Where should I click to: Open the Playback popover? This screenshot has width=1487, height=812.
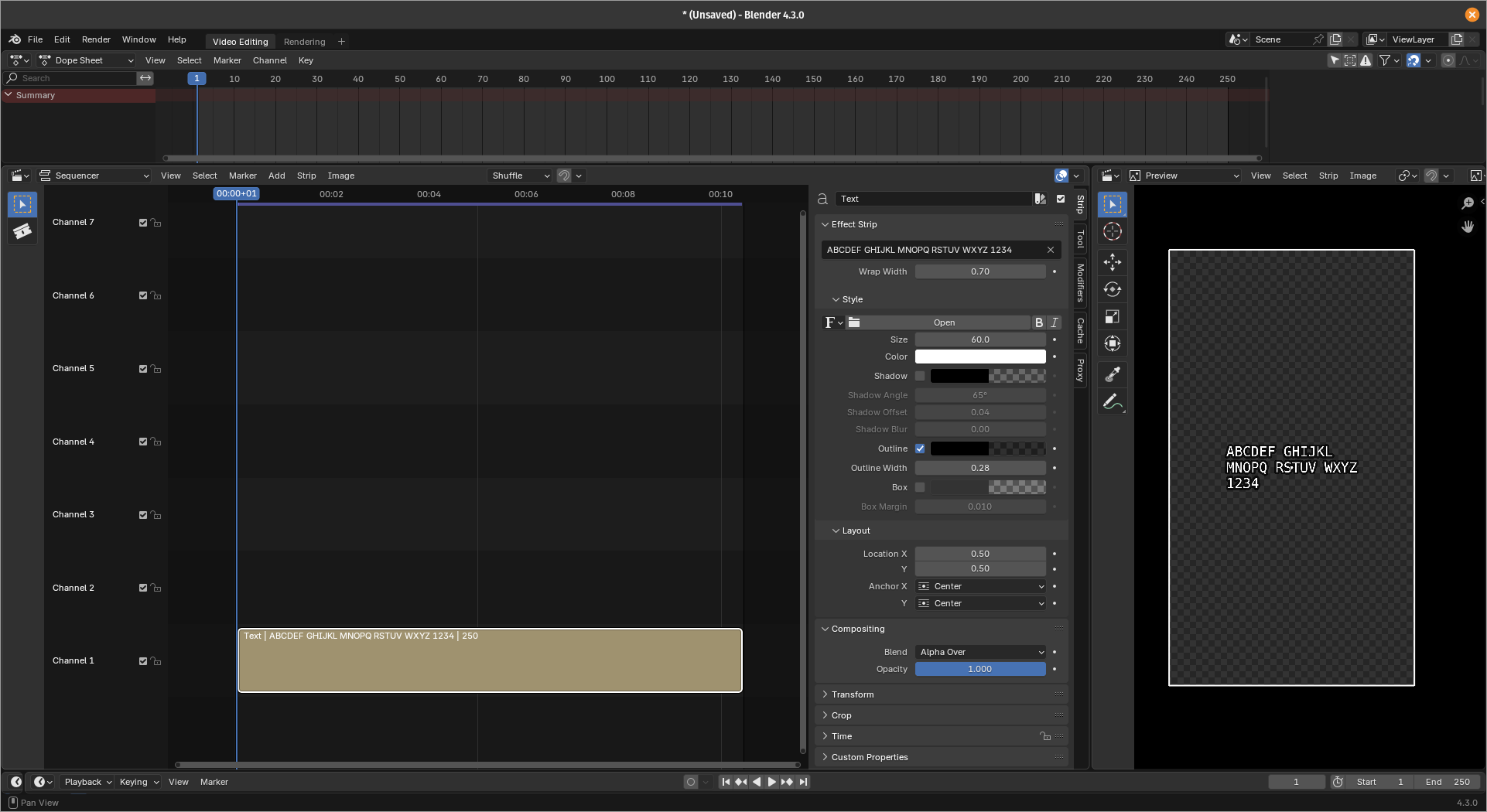(87, 782)
